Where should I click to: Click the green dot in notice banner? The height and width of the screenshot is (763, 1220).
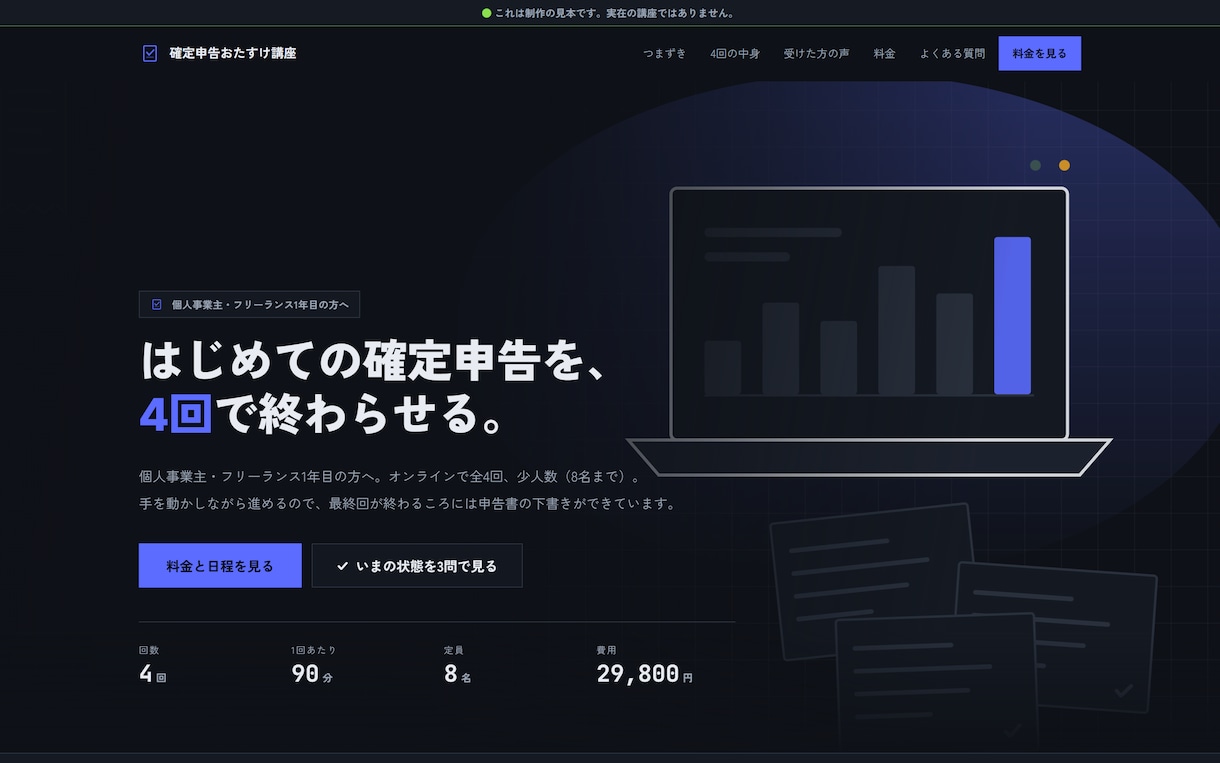(x=487, y=13)
